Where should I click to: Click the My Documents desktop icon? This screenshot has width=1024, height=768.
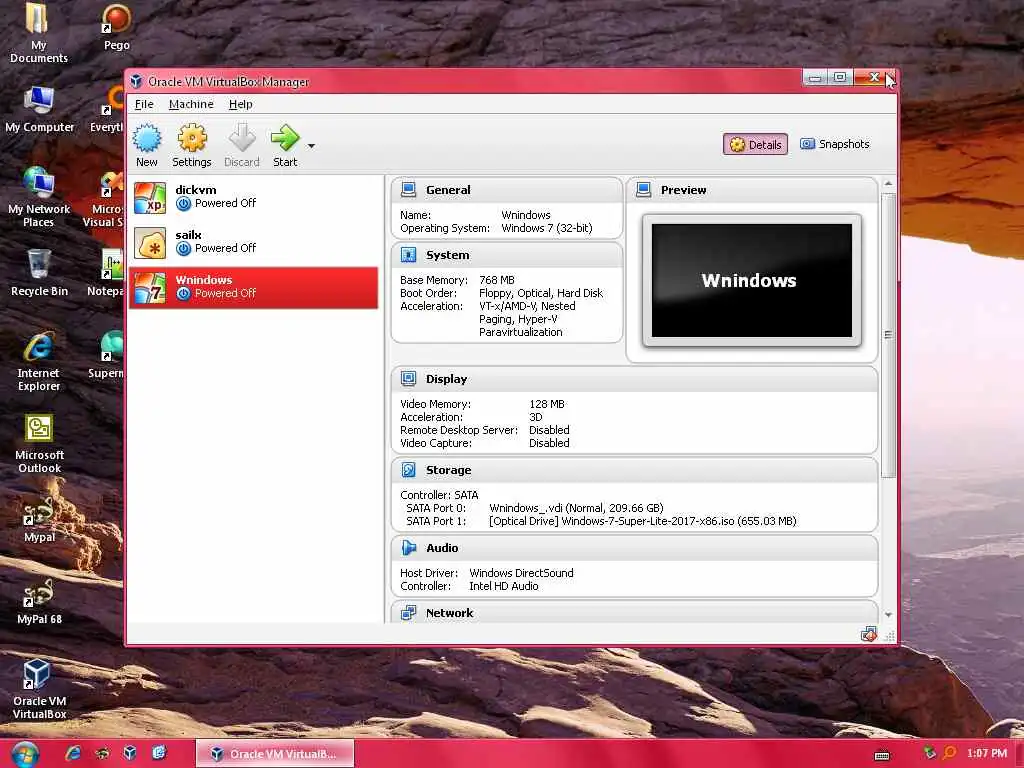tap(39, 33)
